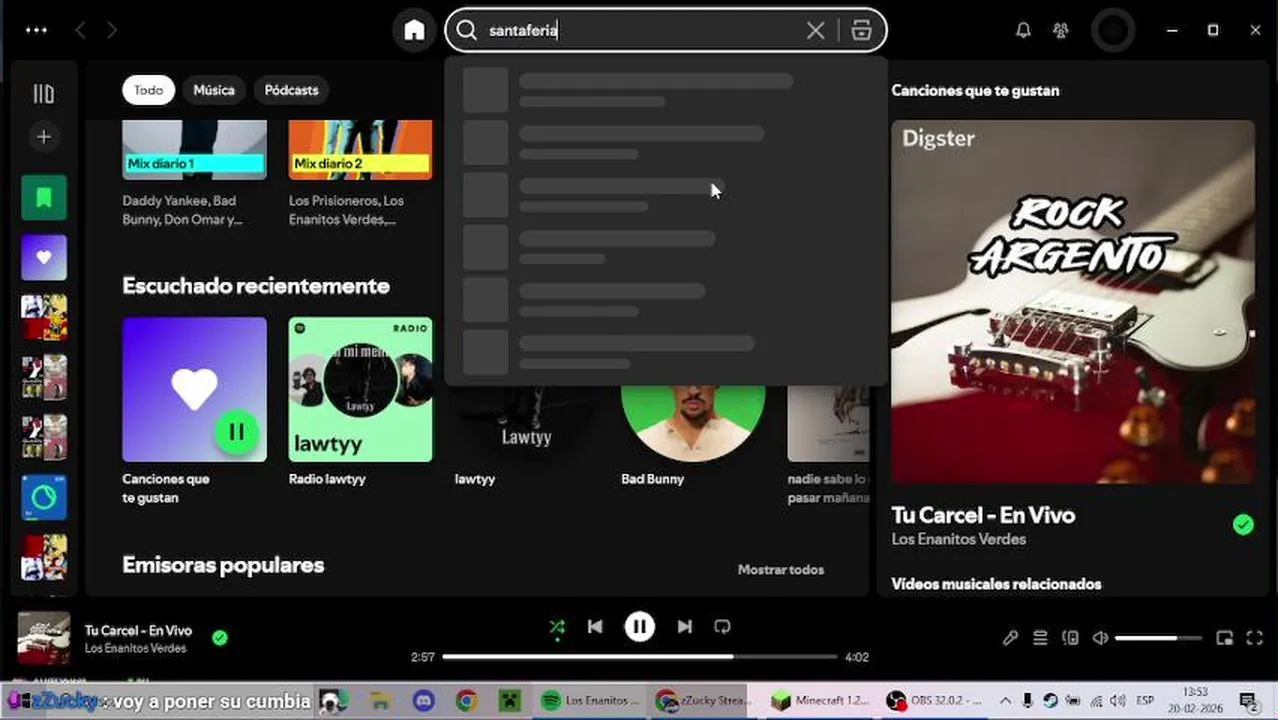The height and width of the screenshot is (720, 1278).
Task: Skip to next track
Action: (684, 627)
